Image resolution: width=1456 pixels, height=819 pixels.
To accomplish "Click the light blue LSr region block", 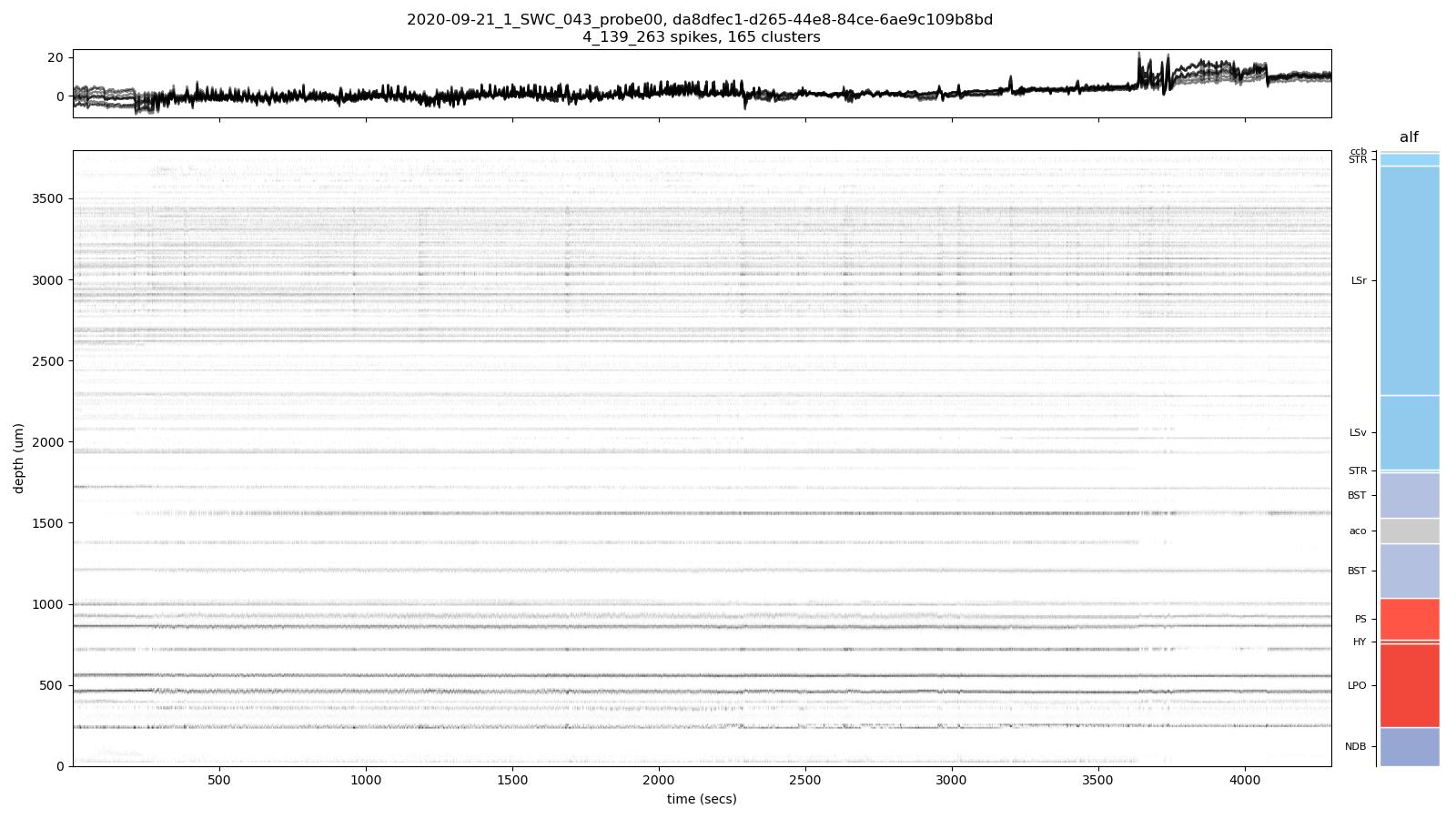I will (1409, 280).
